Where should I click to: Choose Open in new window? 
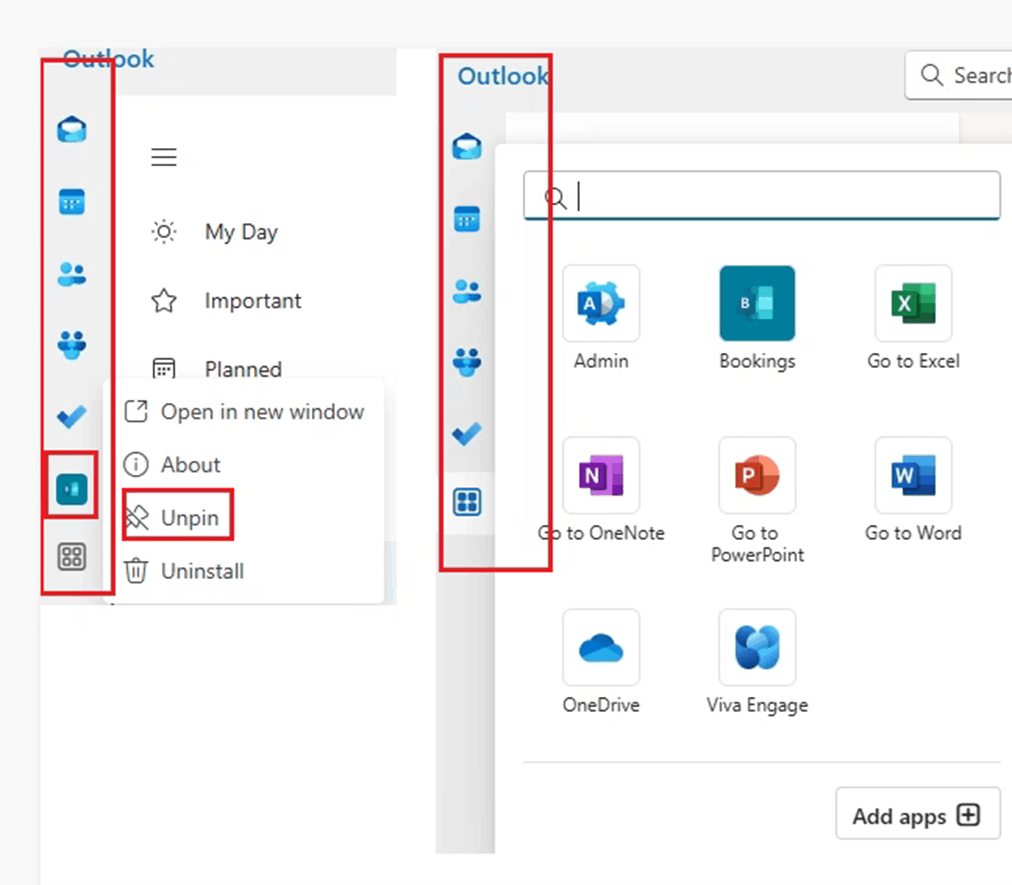click(244, 412)
